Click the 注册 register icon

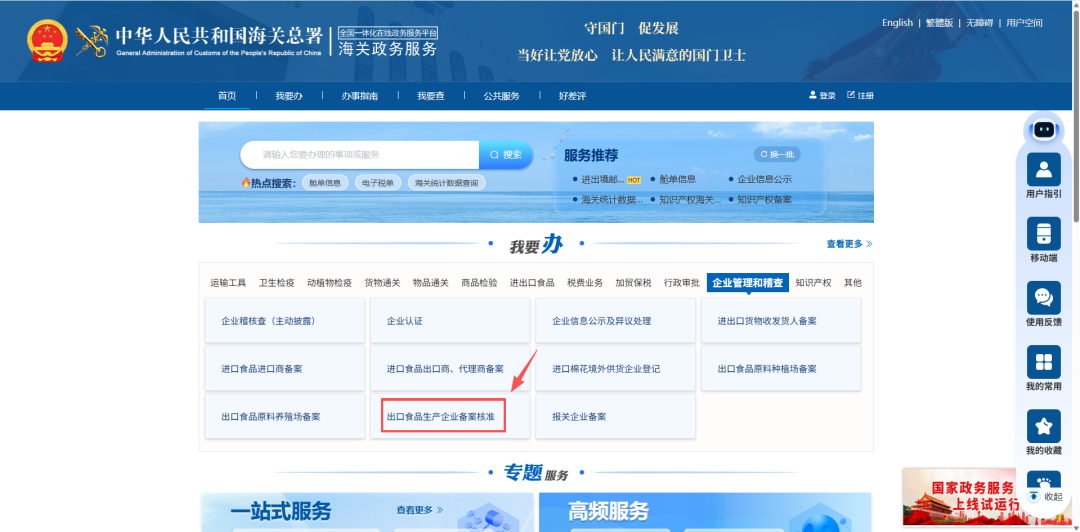tap(851, 95)
